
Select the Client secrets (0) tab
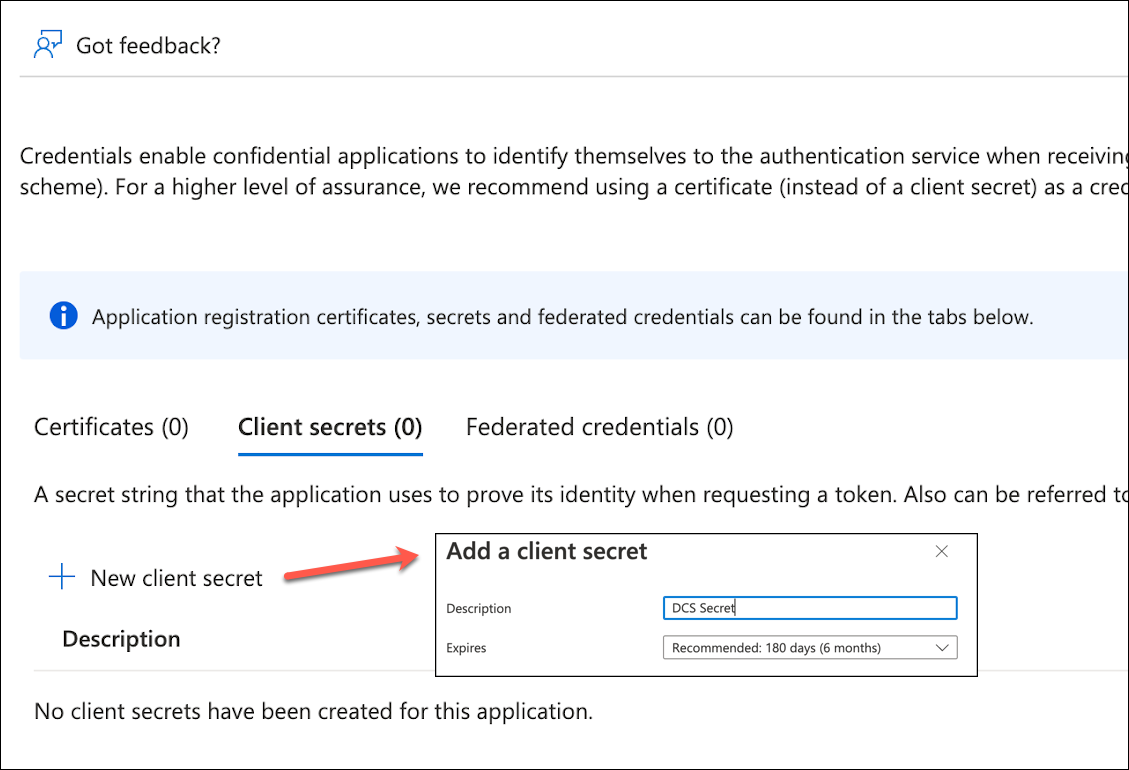click(x=330, y=428)
